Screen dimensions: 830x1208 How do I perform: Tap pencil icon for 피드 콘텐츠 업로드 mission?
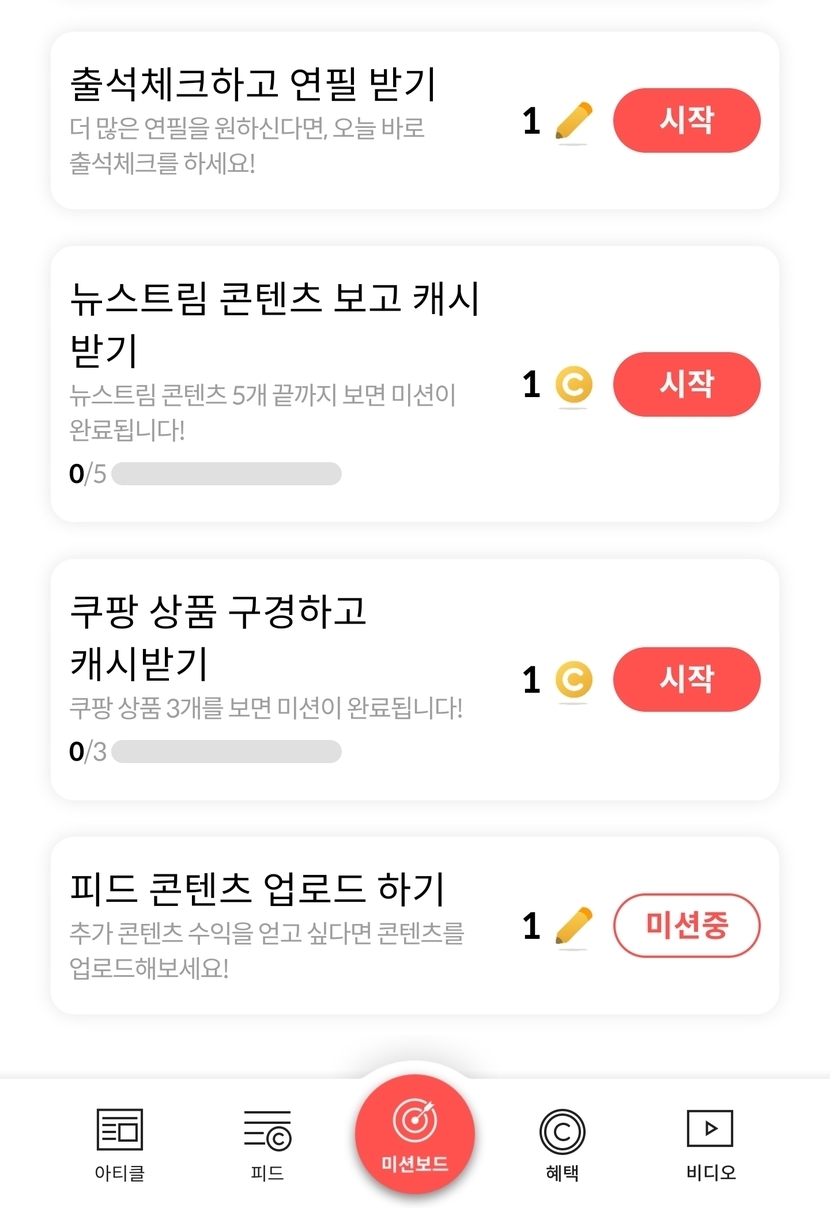[573, 926]
